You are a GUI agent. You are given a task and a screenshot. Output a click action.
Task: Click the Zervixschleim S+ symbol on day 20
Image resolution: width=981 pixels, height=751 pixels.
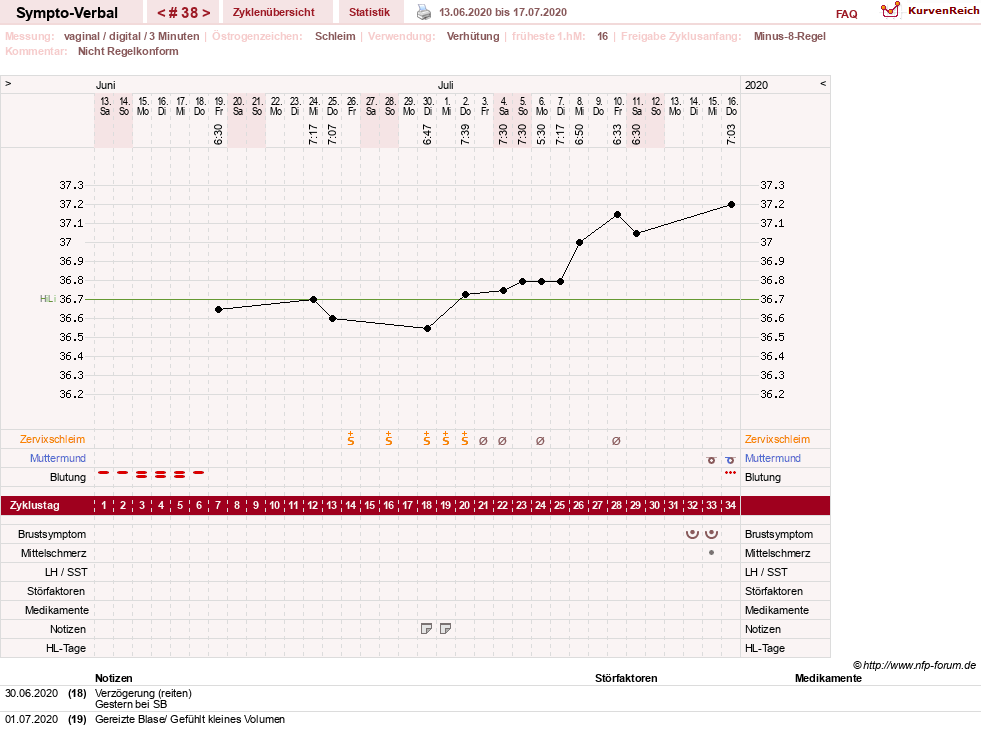(465, 438)
